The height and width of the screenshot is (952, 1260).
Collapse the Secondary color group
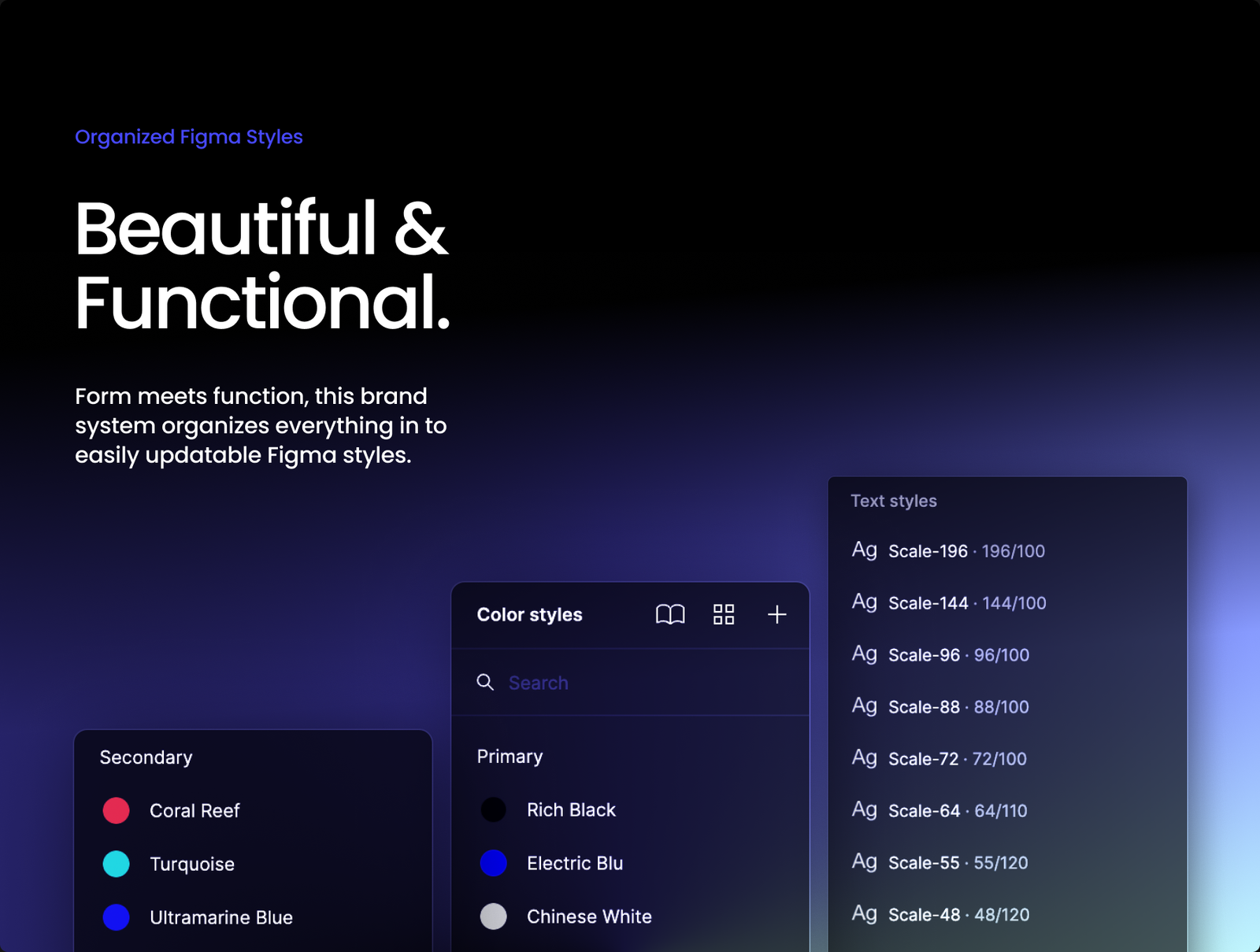click(146, 758)
